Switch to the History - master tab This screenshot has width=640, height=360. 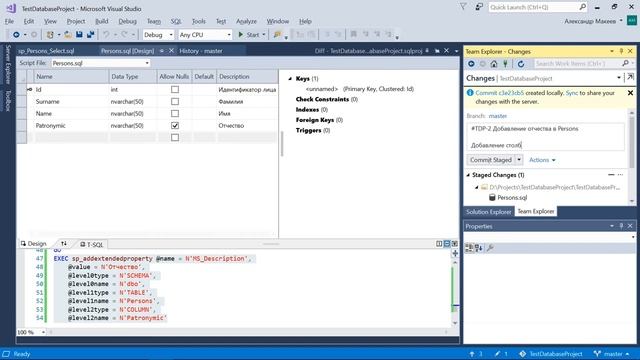[x=201, y=51]
